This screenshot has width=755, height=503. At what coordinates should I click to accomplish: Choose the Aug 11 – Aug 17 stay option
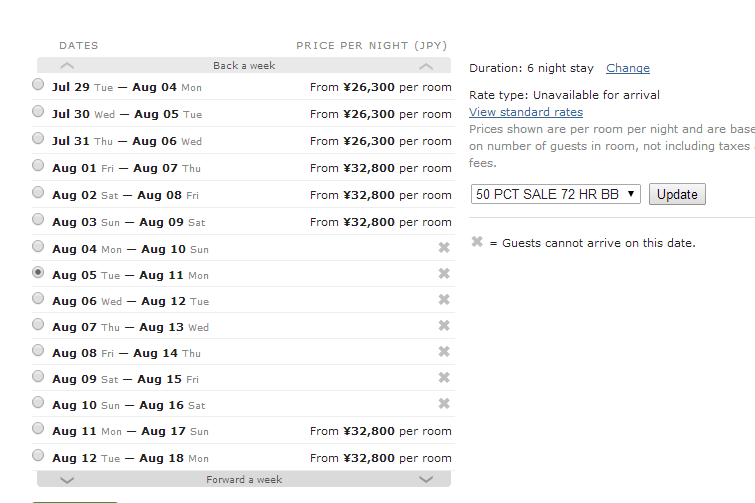click(x=38, y=429)
